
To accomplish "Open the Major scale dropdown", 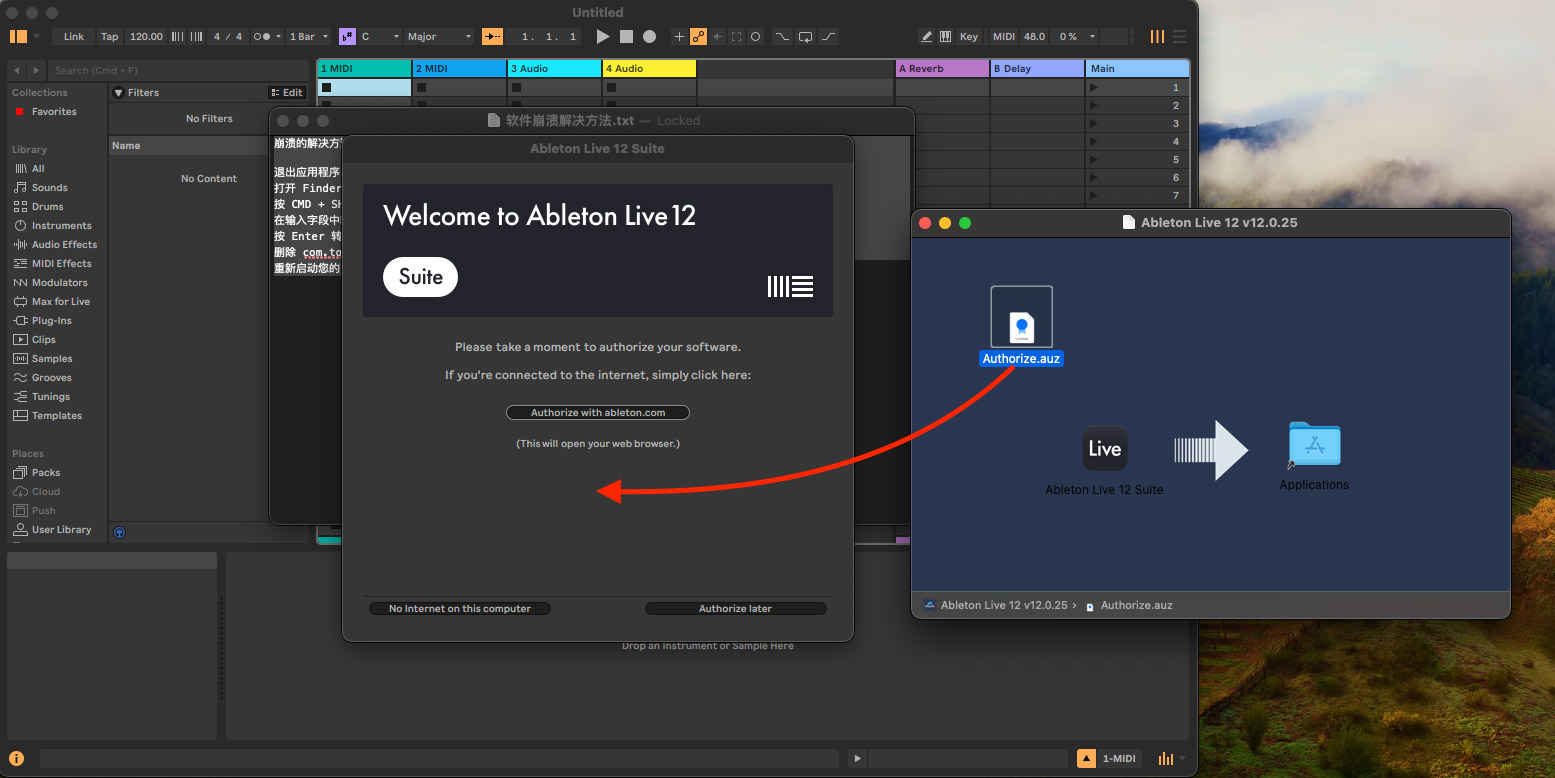I will (439, 36).
